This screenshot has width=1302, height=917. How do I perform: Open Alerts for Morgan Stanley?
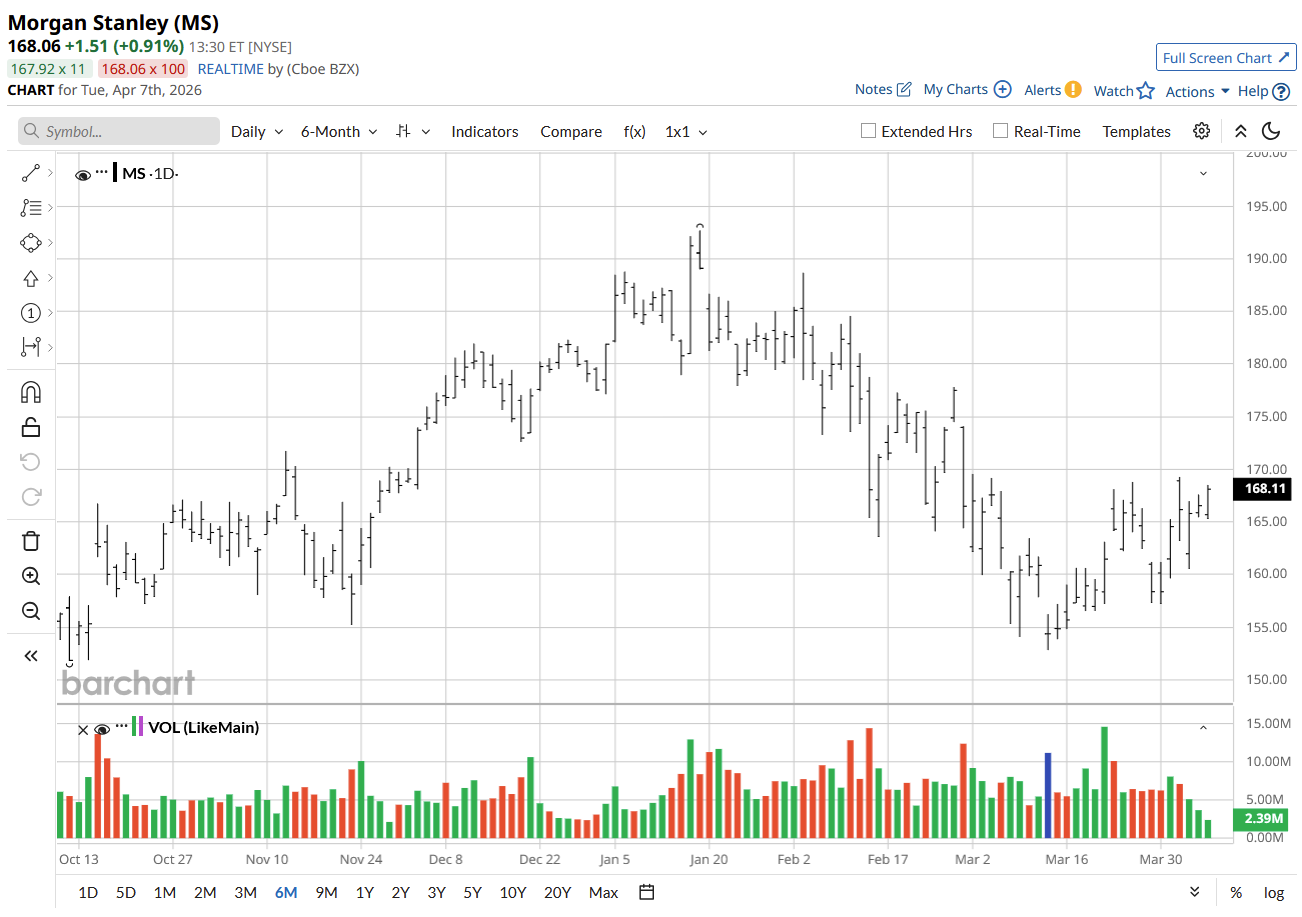(1053, 89)
